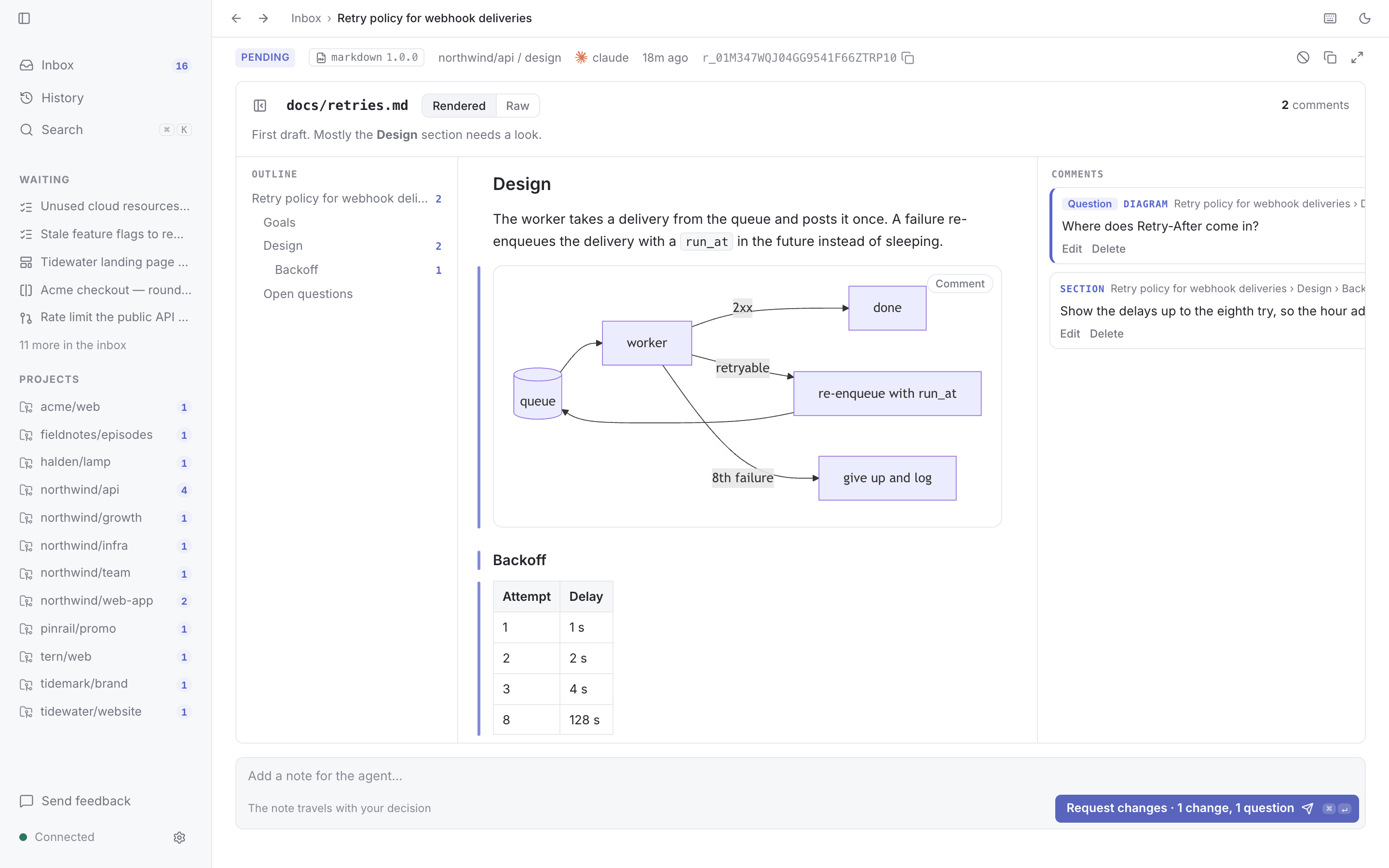
Task: Select Open questions in the outline
Action: coord(347,294)
